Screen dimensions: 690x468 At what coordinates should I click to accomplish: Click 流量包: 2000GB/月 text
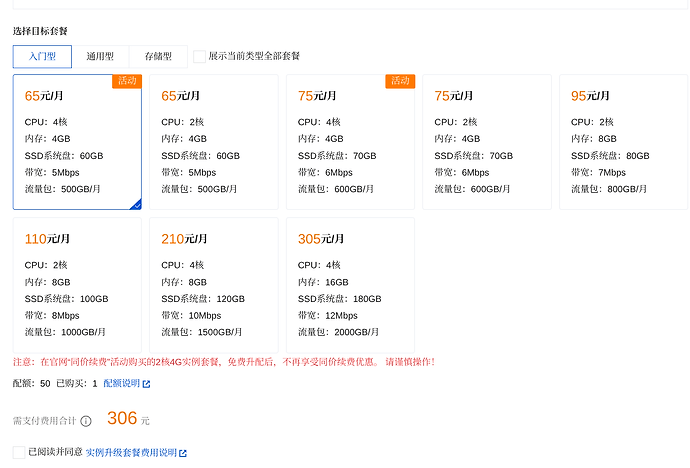click(338, 332)
